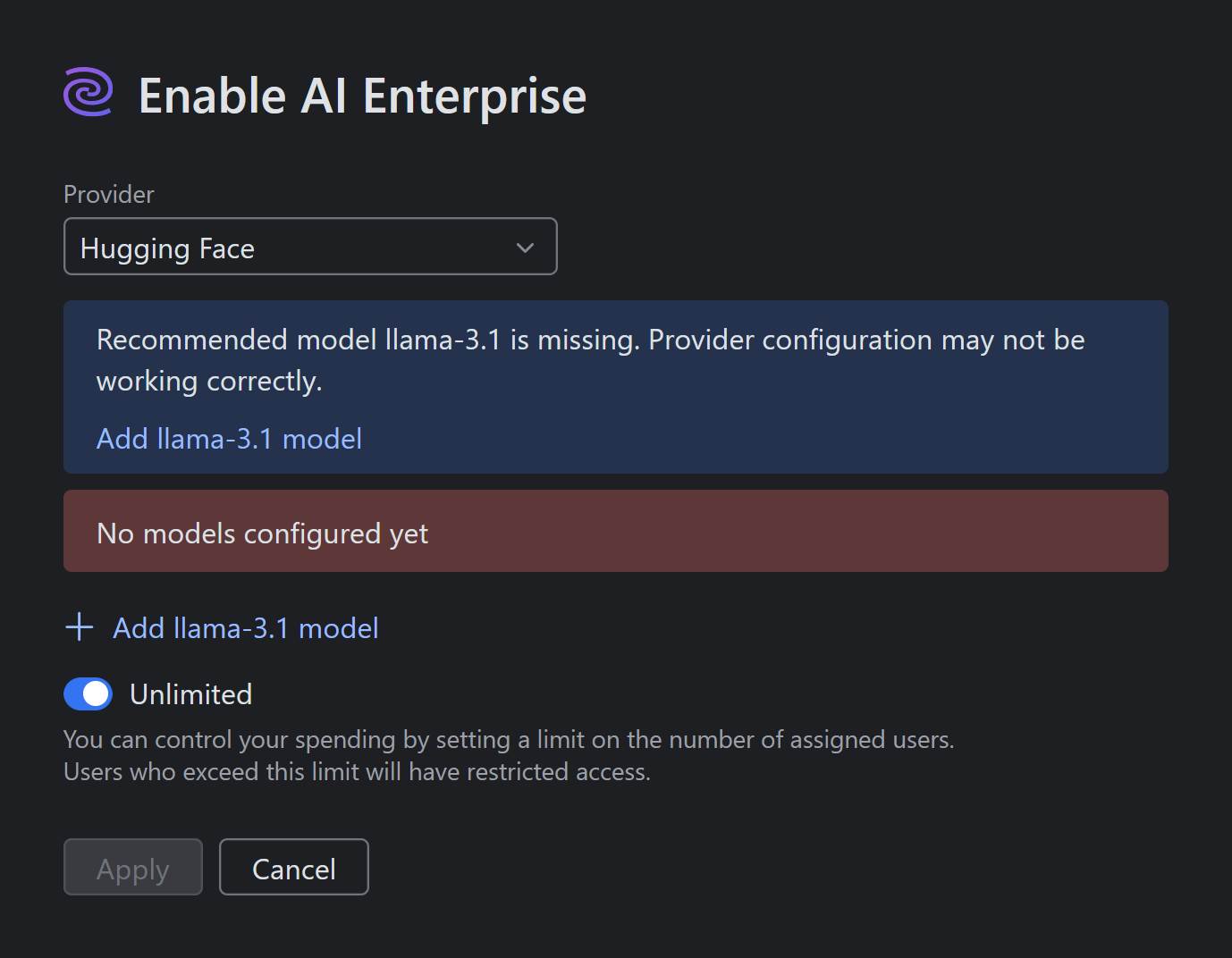Toggle the Unlimited spending switch off
Screen dimensions: 1232x958
click(87, 693)
